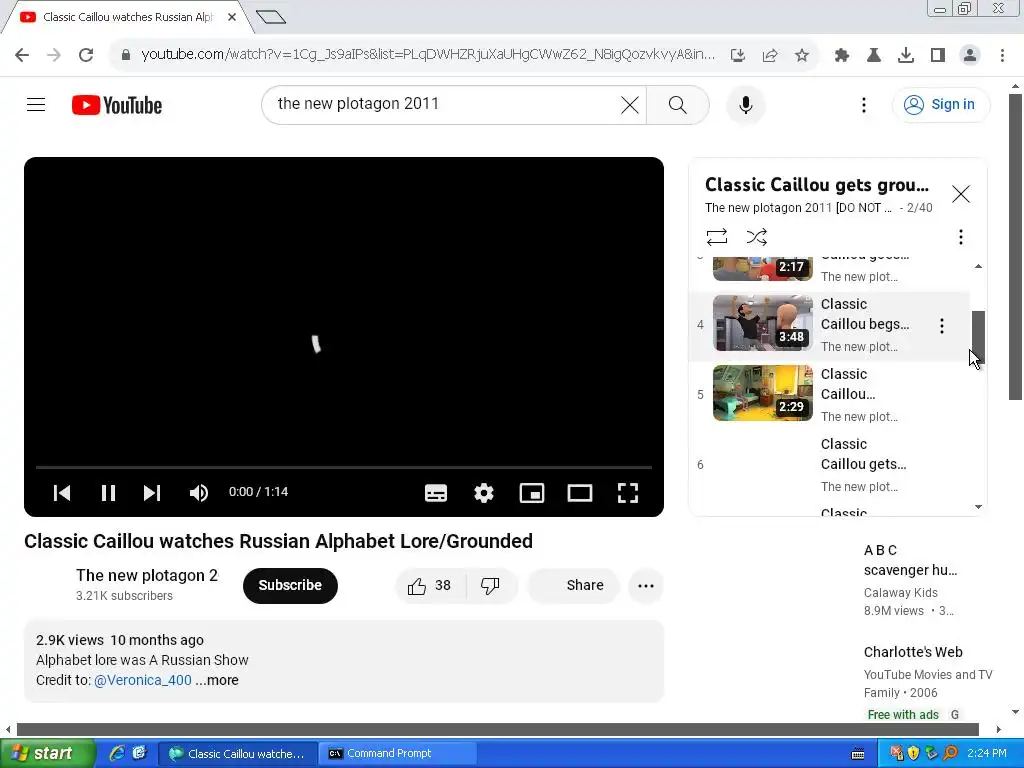Launch Internet Explorer quick launch icon
This screenshot has height=768, width=1024.
click(117, 754)
